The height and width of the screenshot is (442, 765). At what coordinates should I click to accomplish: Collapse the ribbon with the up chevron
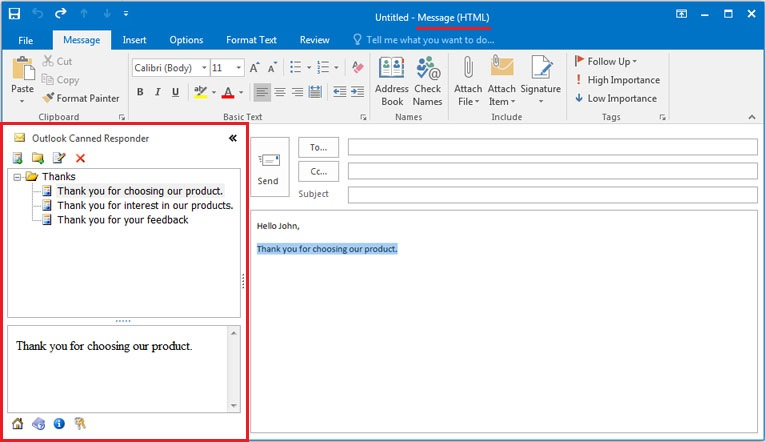(x=752, y=117)
